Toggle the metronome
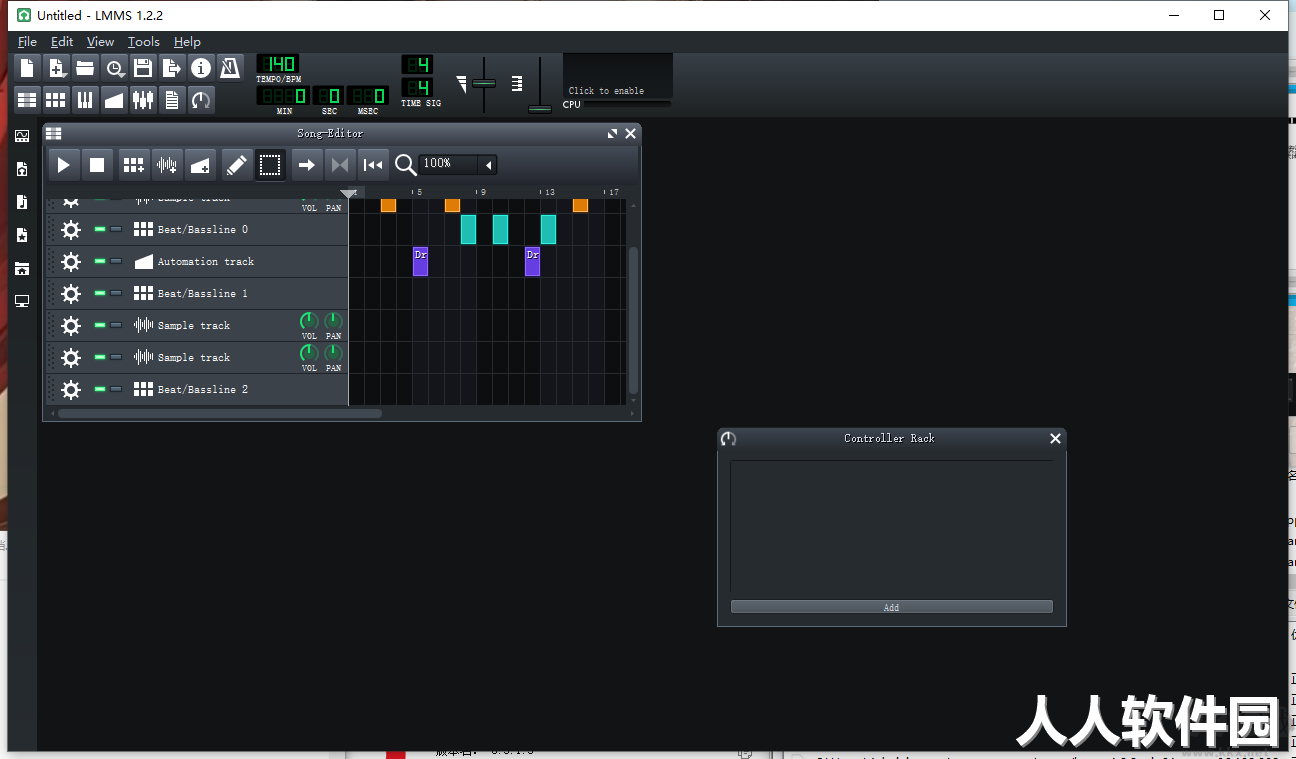This screenshot has width=1296, height=759. 230,68
